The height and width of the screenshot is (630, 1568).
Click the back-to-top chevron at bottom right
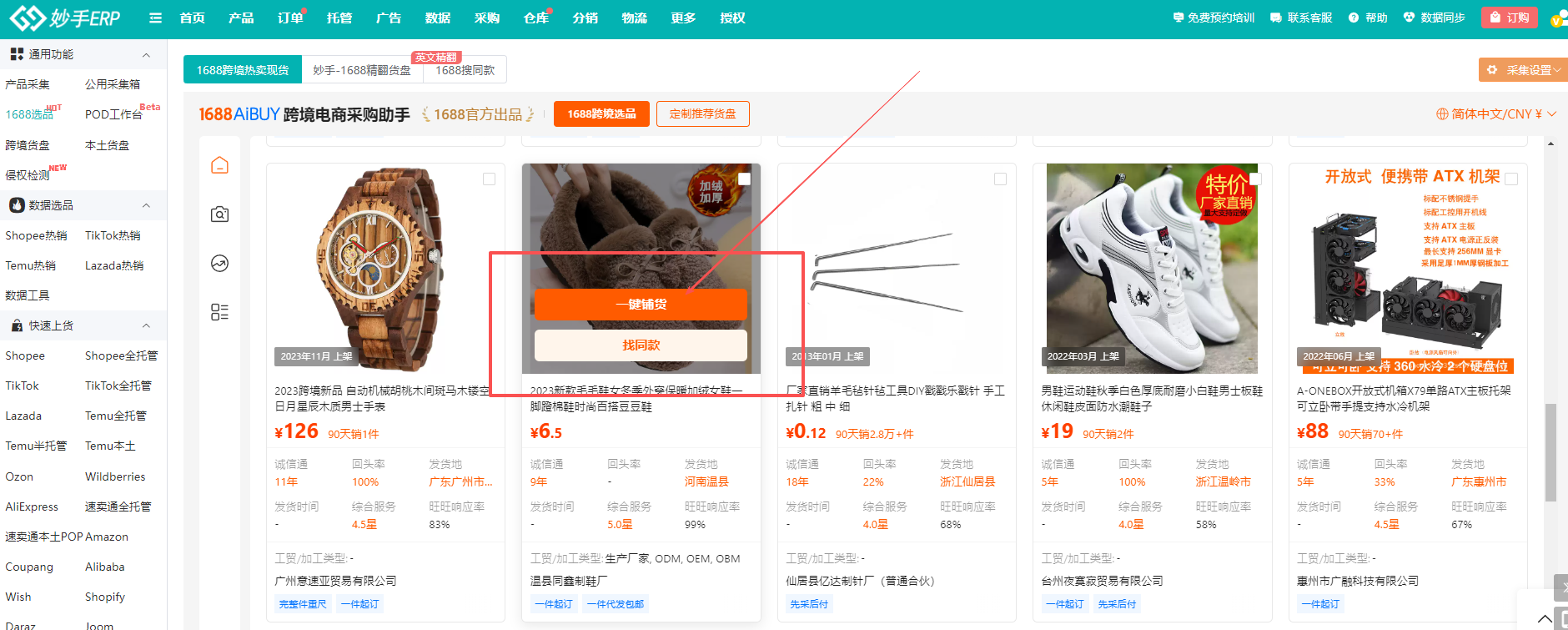[x=1545, y=618]
